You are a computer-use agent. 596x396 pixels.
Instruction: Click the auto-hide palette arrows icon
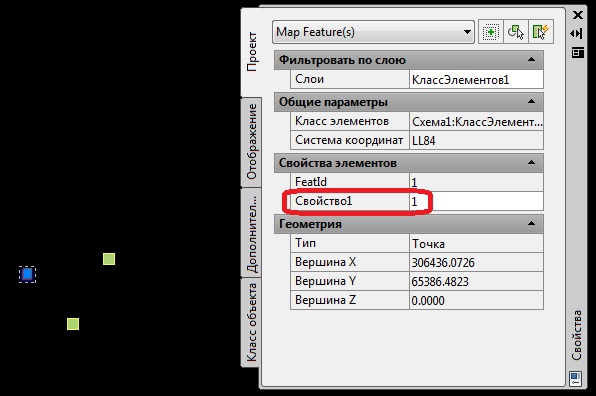577,33
